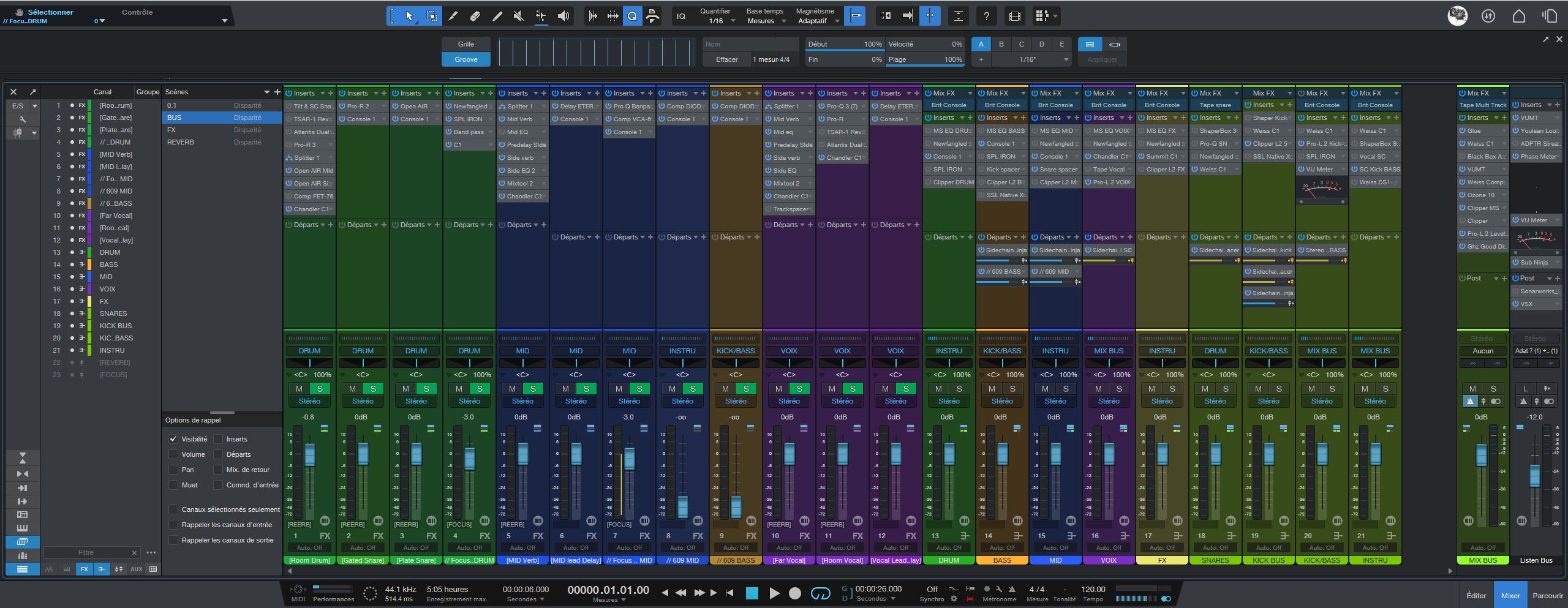Toggle the loop icon in transport

click(820, 593)
